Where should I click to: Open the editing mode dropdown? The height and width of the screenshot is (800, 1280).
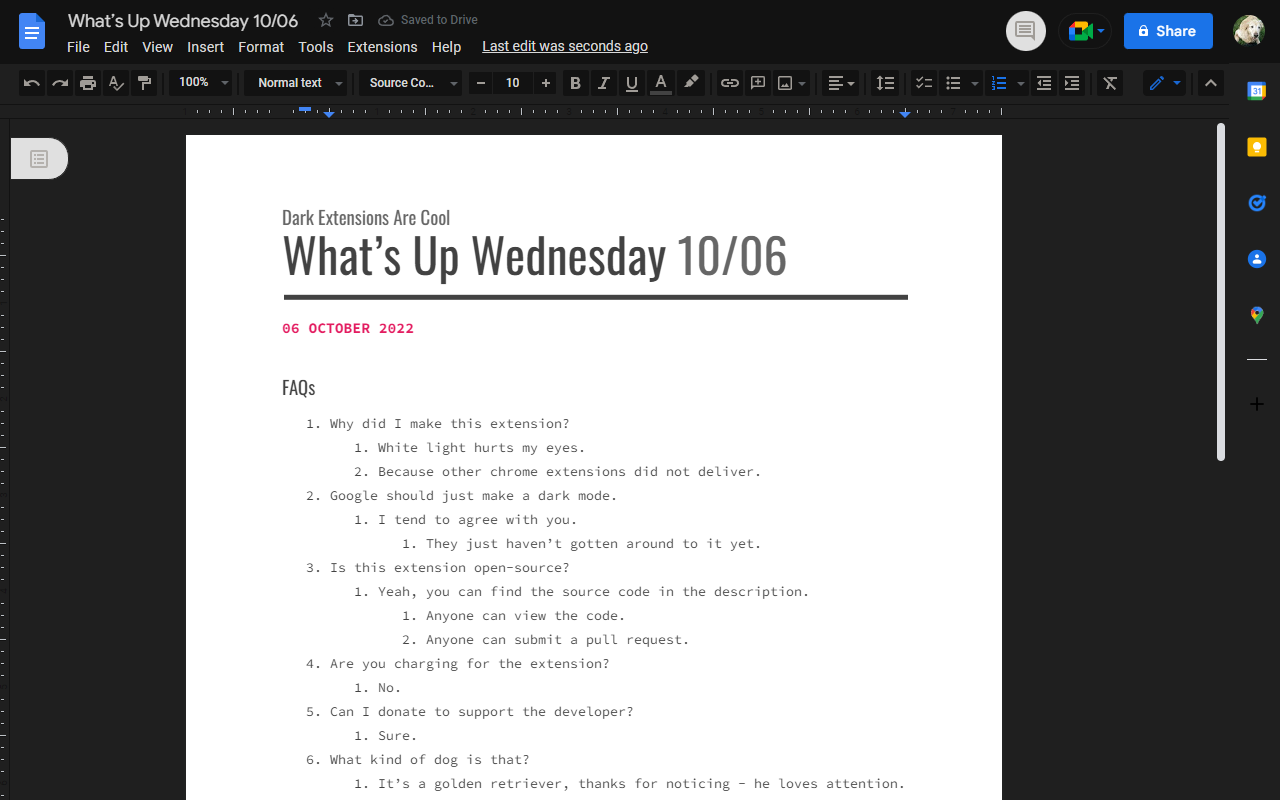click(x=1163, y=83)
